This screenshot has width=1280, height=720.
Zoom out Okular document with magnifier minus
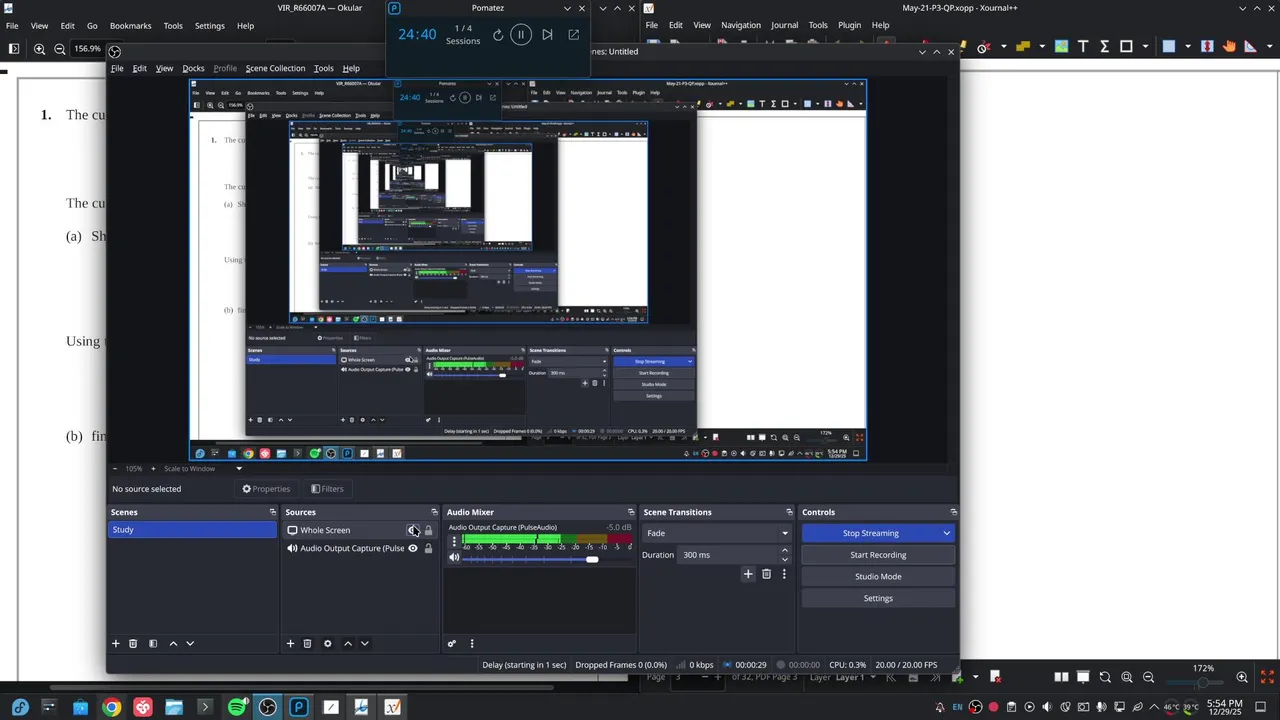(60, 49)
